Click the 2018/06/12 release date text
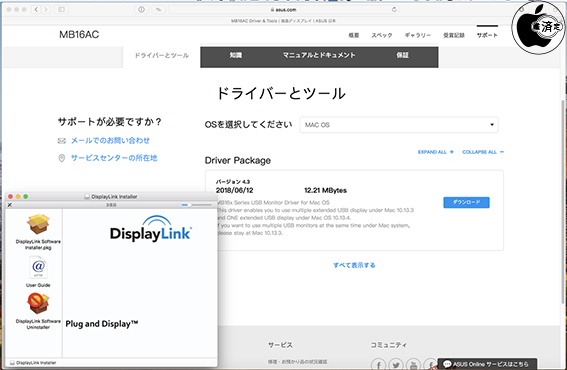 [234, 190]
